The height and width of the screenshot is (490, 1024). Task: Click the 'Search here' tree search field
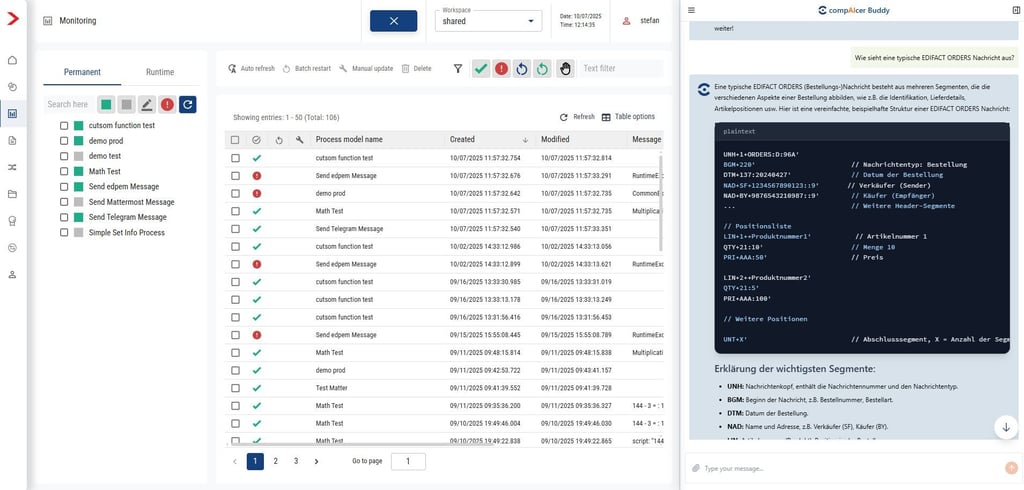pyautogui.click(x=69, y=105)
